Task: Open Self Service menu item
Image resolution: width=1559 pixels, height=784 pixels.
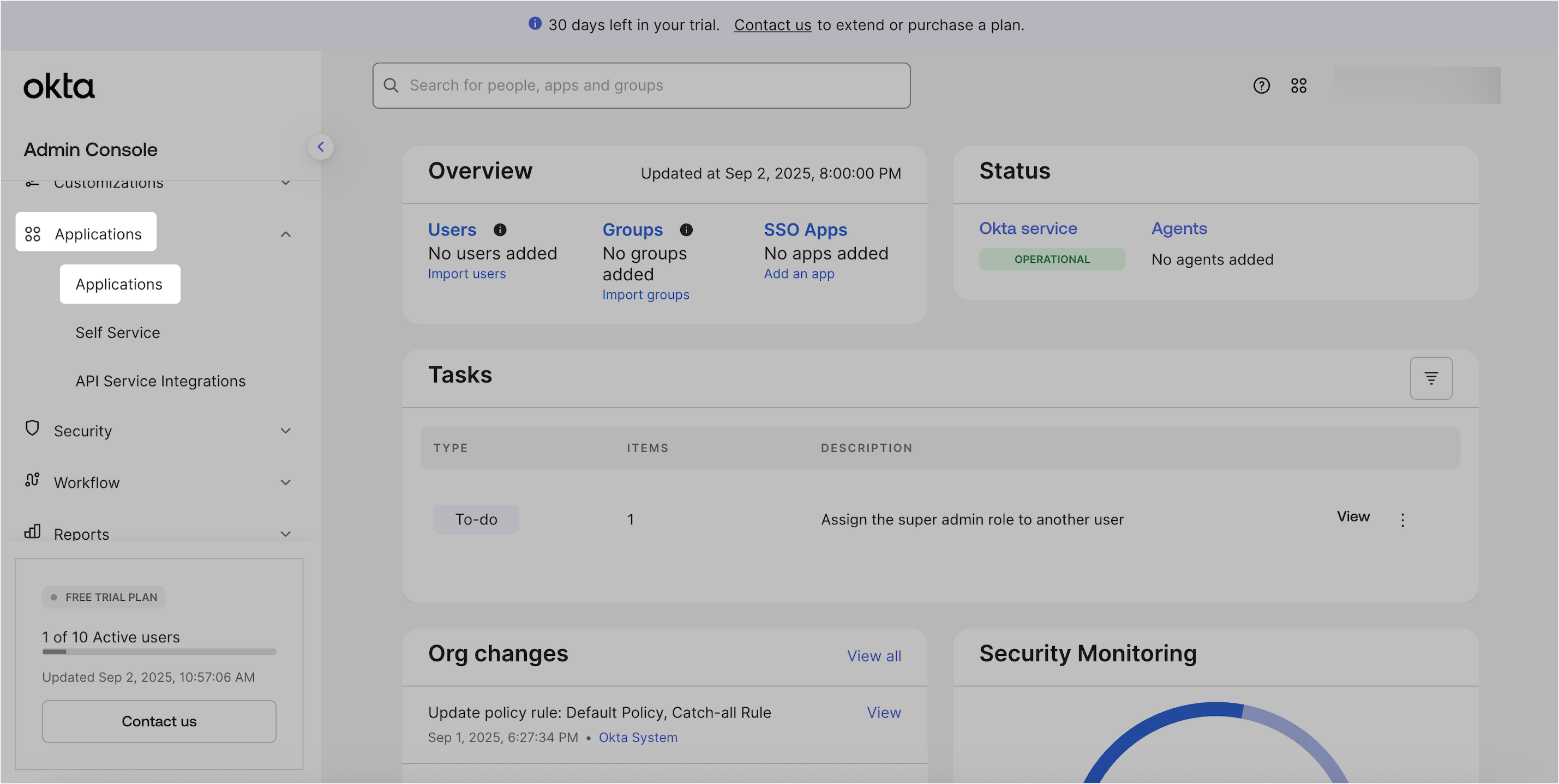Action: pos(117,333)
